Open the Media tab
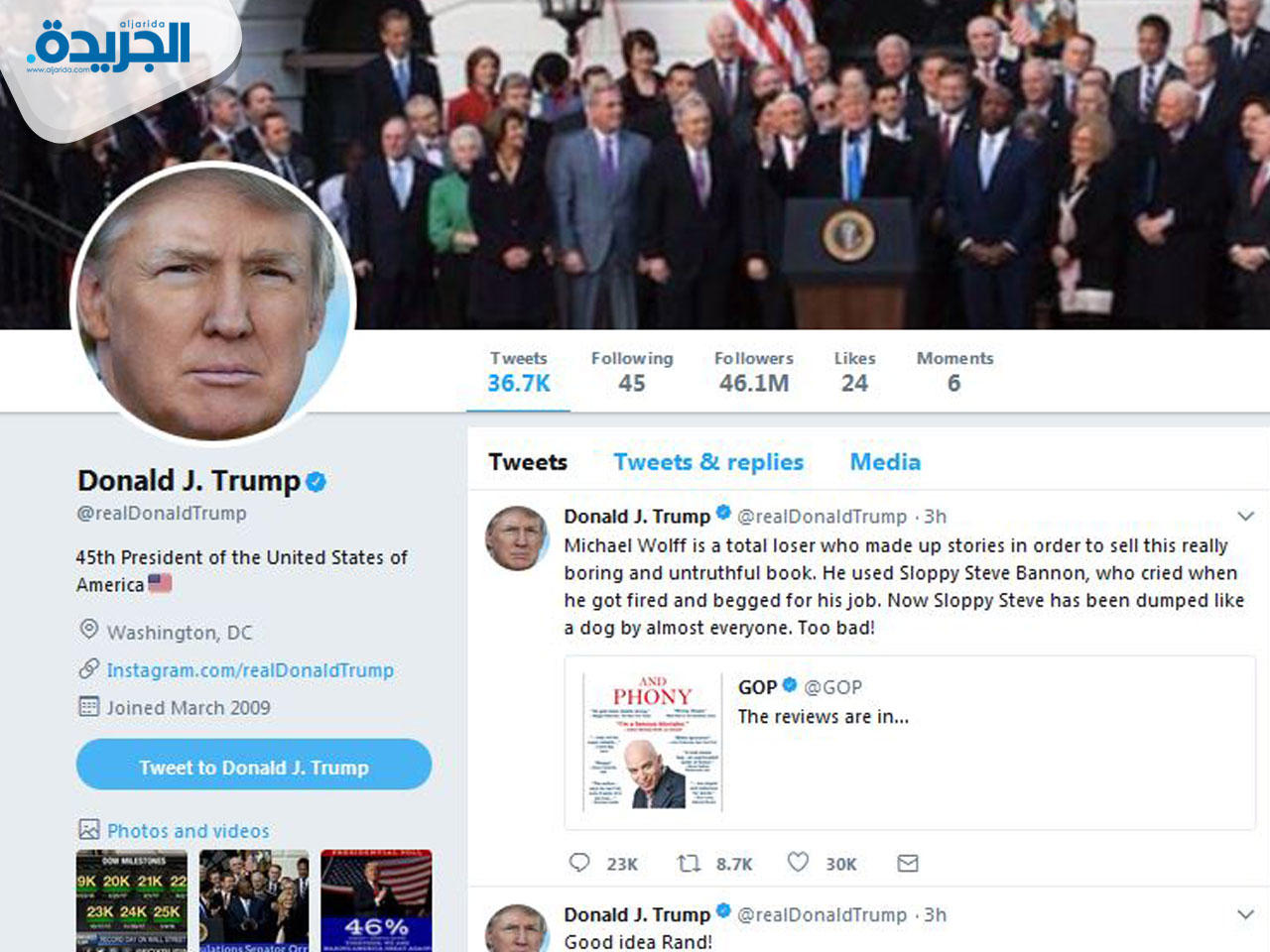The width and height of the screenshot is (1270, 952). 885,462
